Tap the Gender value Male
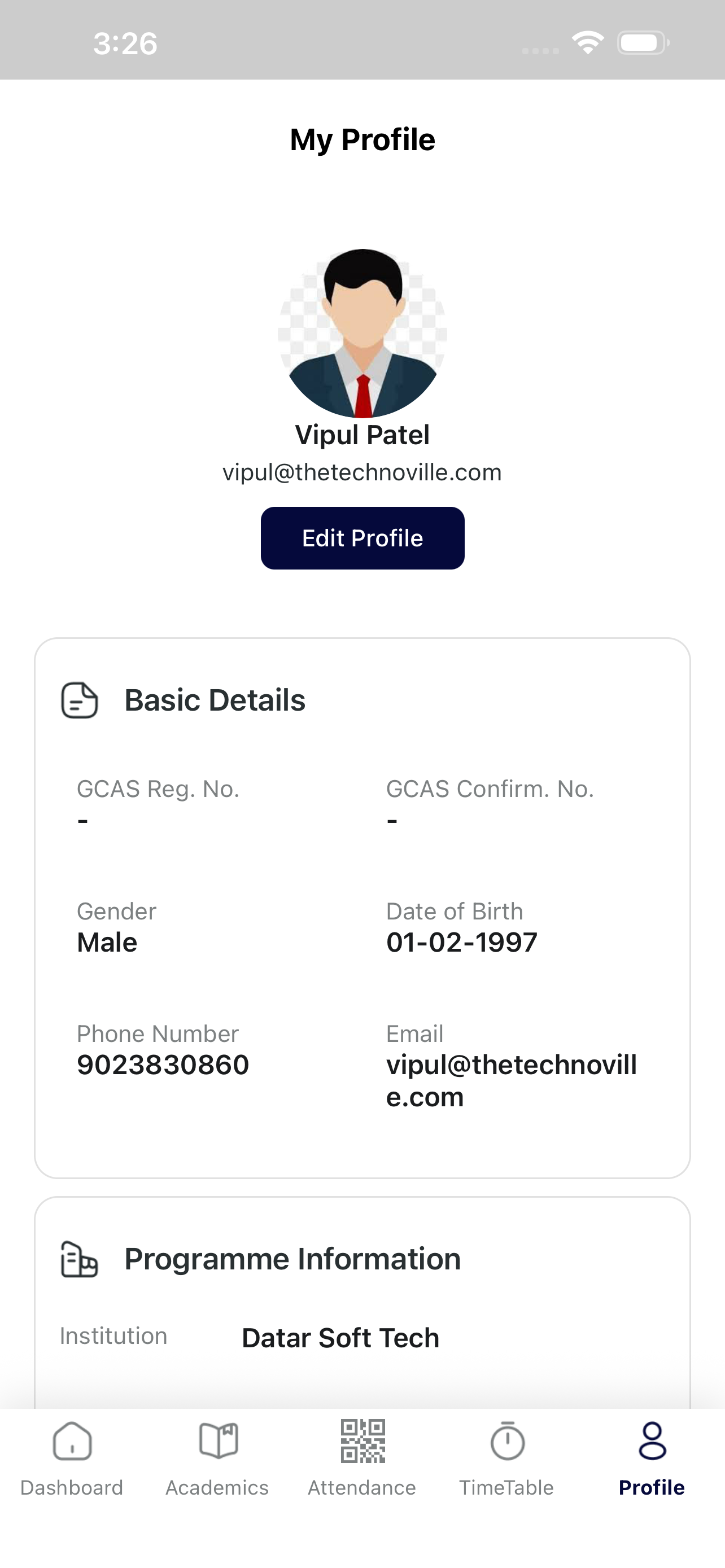Viewport: 725px width, 1568px height. [x=107, y=942]
